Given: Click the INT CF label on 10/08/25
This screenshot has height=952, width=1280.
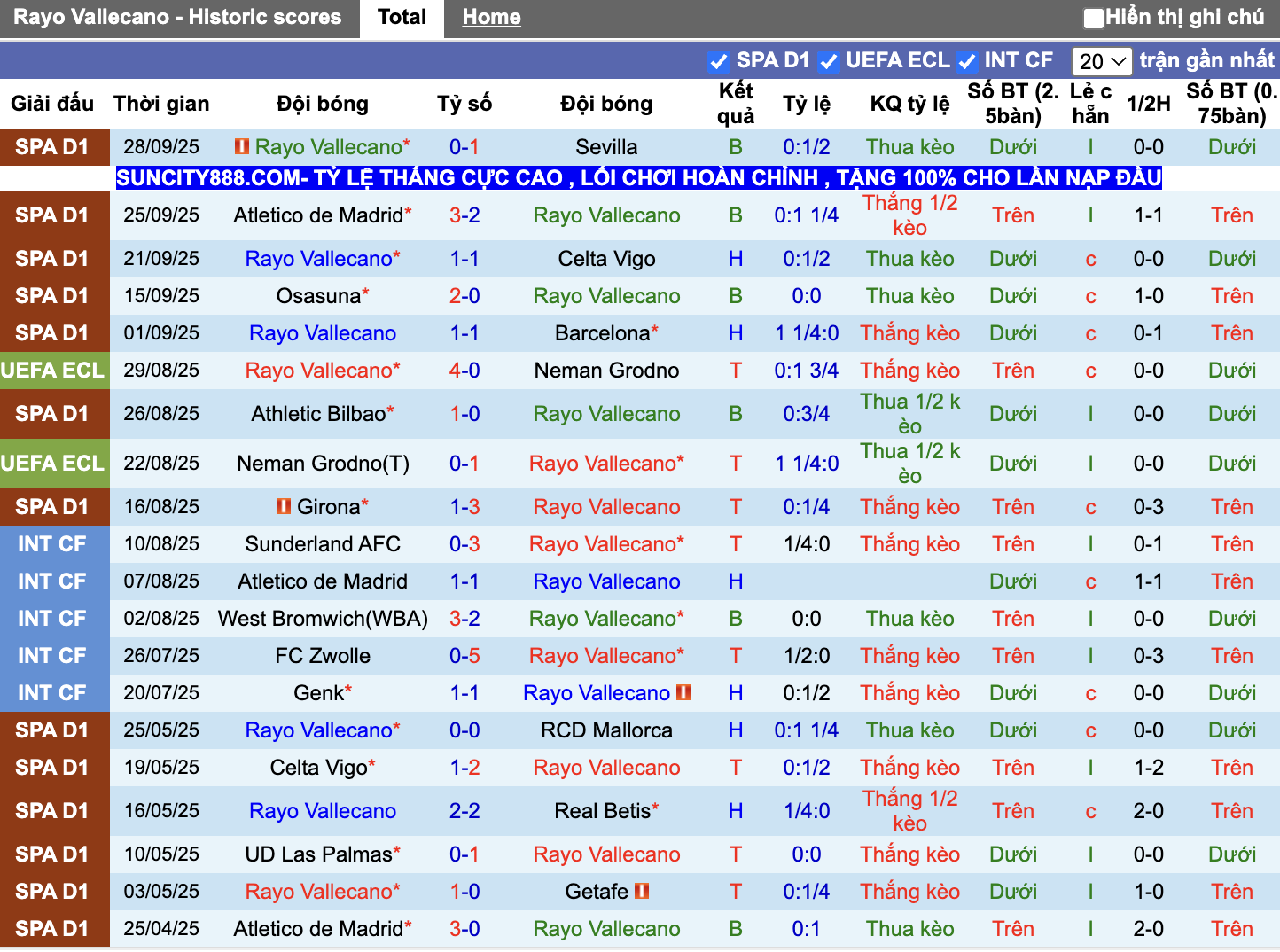Looking at the screenshot, I should 52,544.
